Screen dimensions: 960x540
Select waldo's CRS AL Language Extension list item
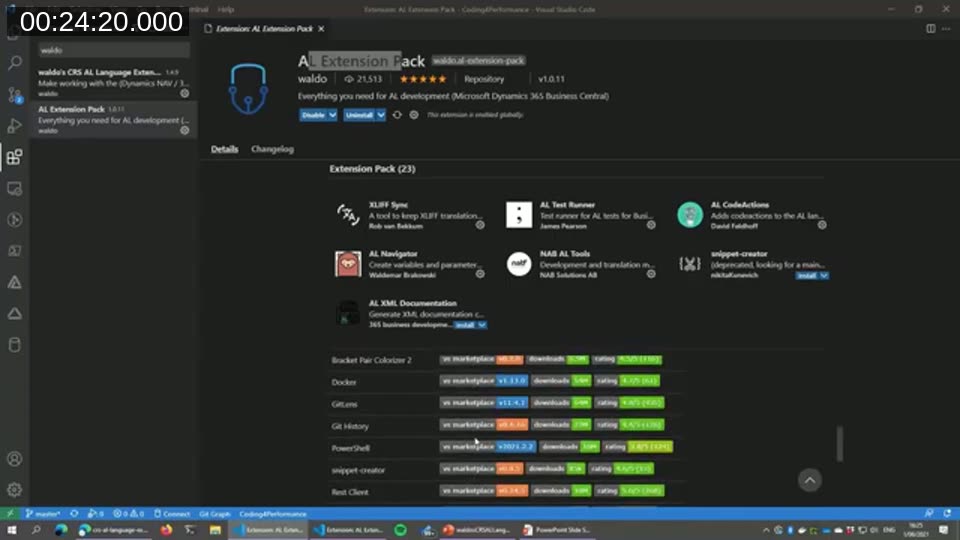coord(114,83)
